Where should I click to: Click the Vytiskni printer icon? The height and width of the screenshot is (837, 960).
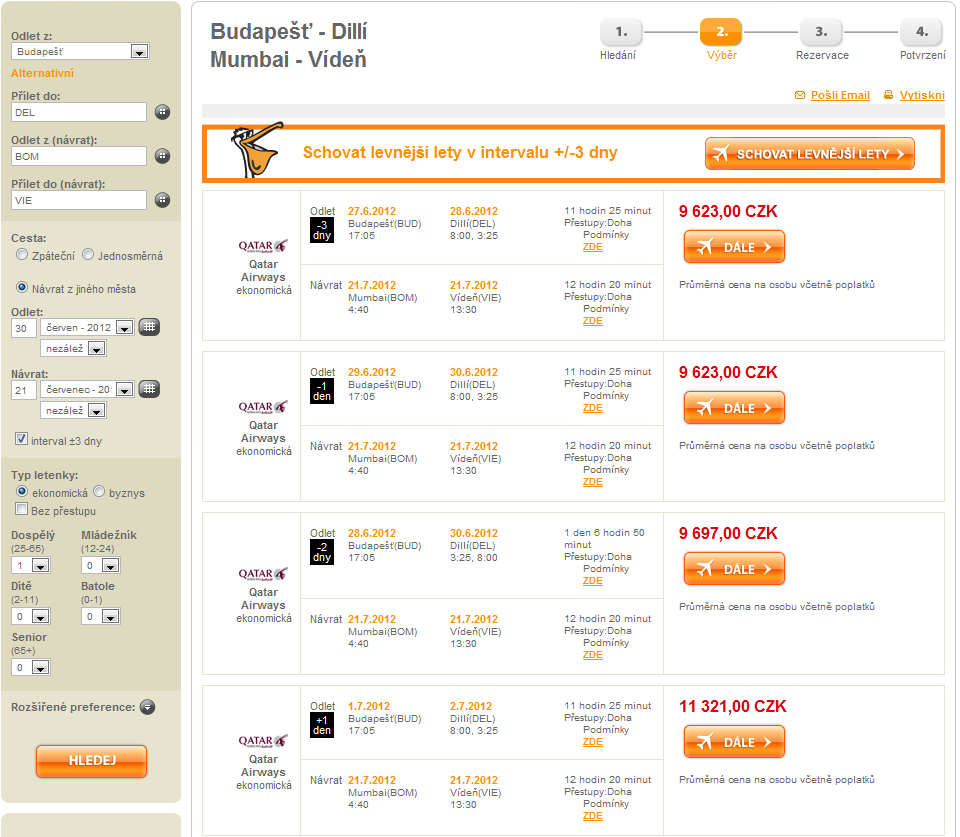888,95
